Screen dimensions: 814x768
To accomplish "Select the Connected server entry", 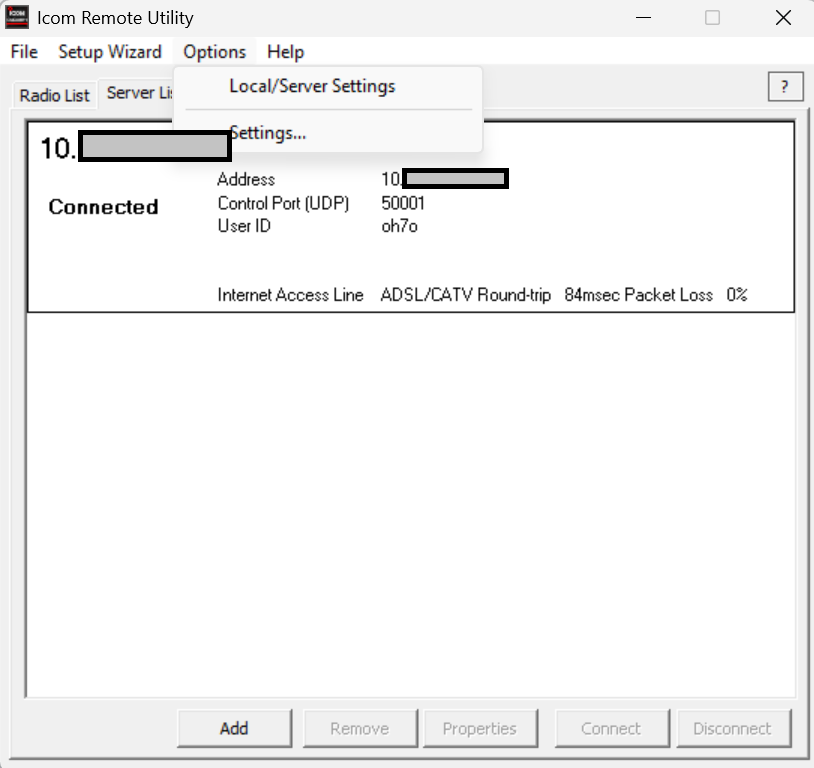I will click(x=103, y=207).
